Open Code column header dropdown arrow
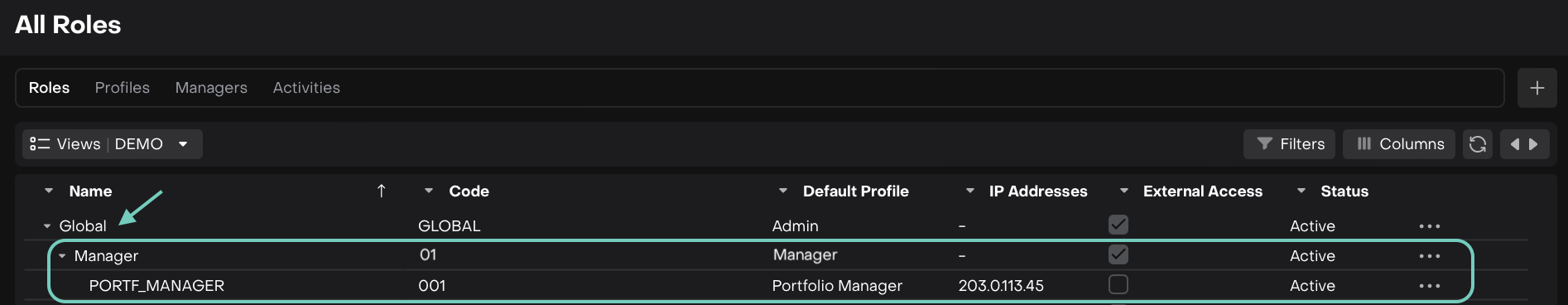This screenshot has width=1568, height=305. point(429,191)
